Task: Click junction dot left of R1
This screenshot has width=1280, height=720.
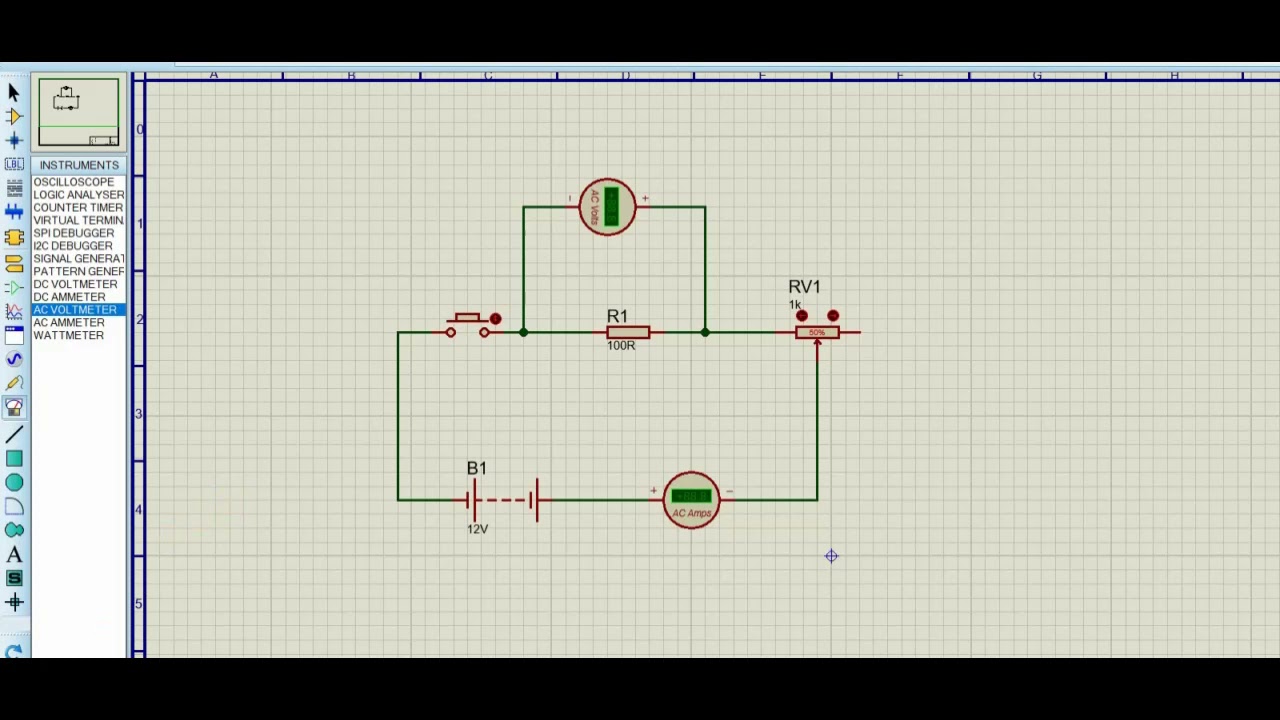Action: click(523, 332)
